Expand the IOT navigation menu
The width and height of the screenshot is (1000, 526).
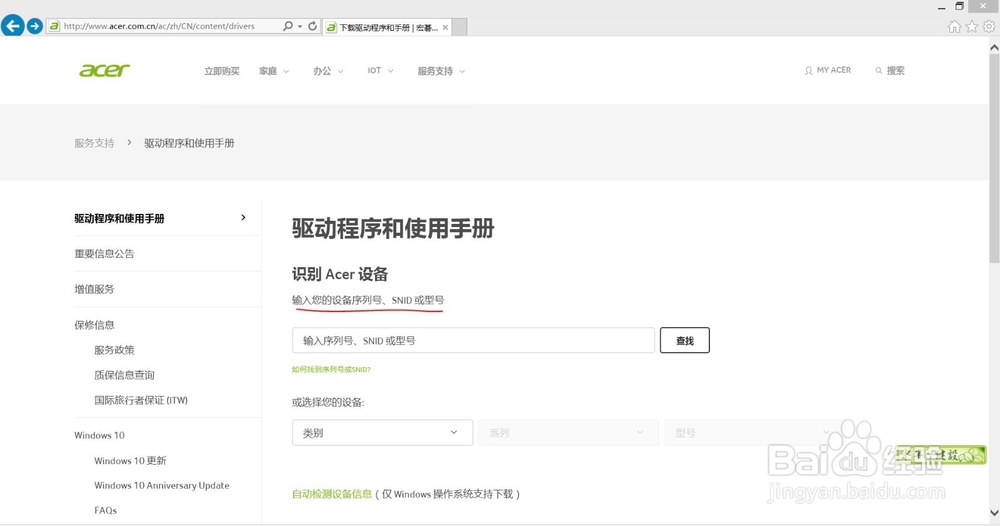[x=380, y=71]
